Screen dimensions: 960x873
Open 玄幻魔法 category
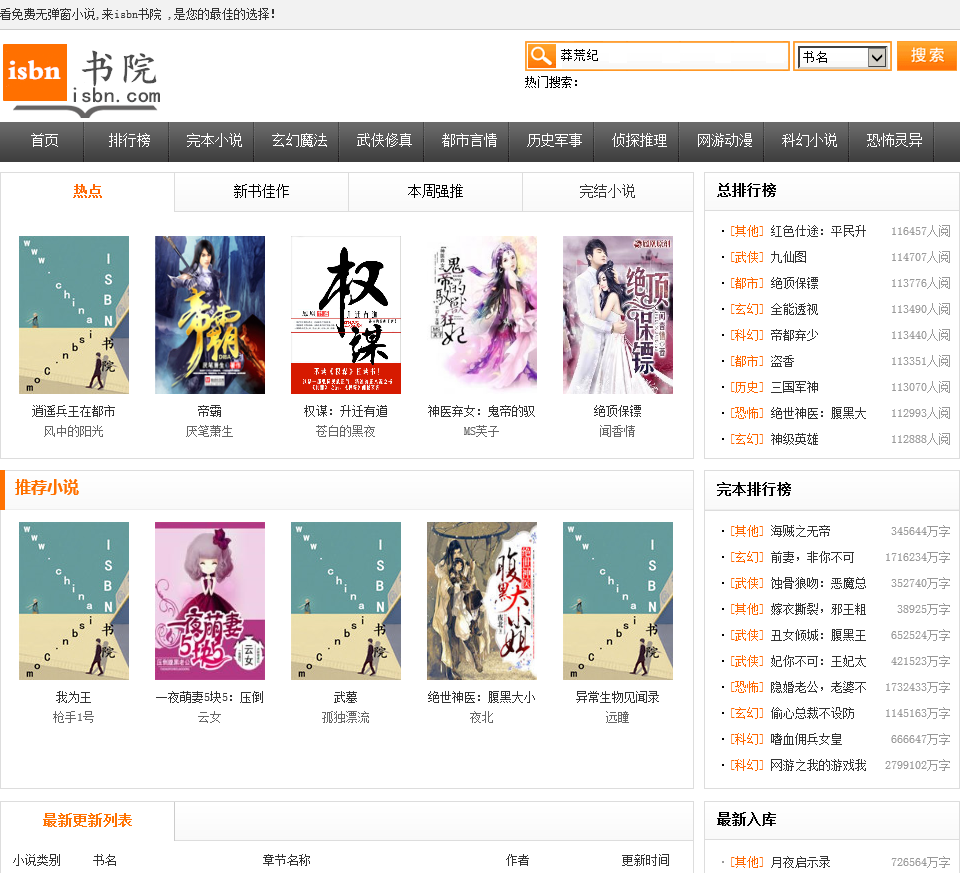299,141
